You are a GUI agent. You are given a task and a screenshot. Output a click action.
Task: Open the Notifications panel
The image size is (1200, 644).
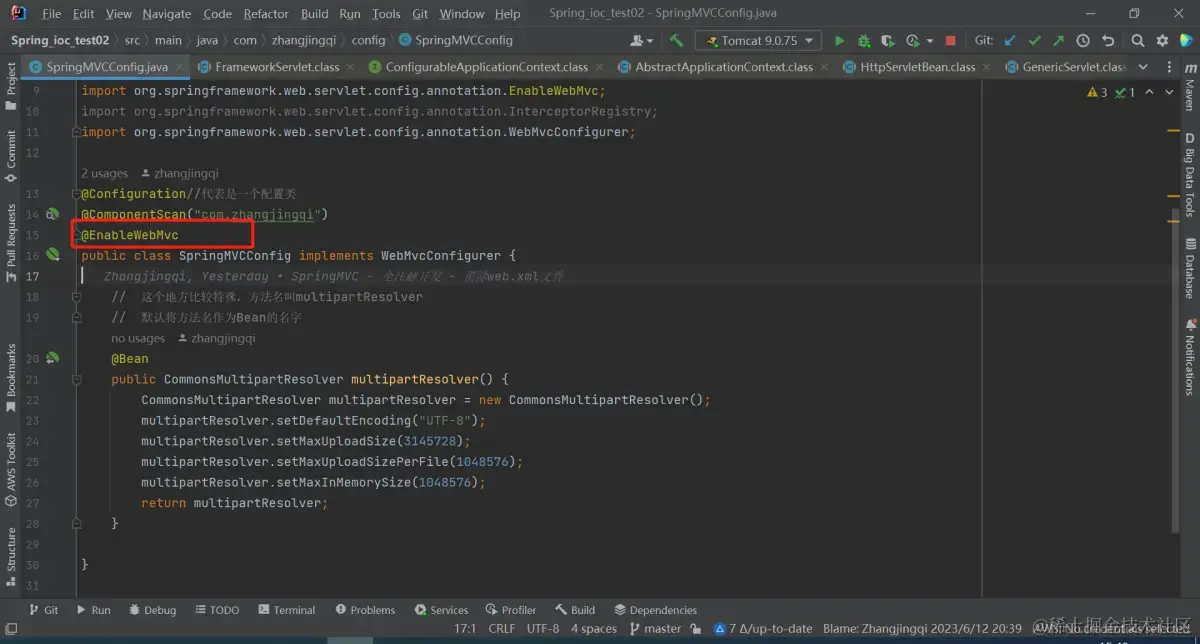[1190, 357]
